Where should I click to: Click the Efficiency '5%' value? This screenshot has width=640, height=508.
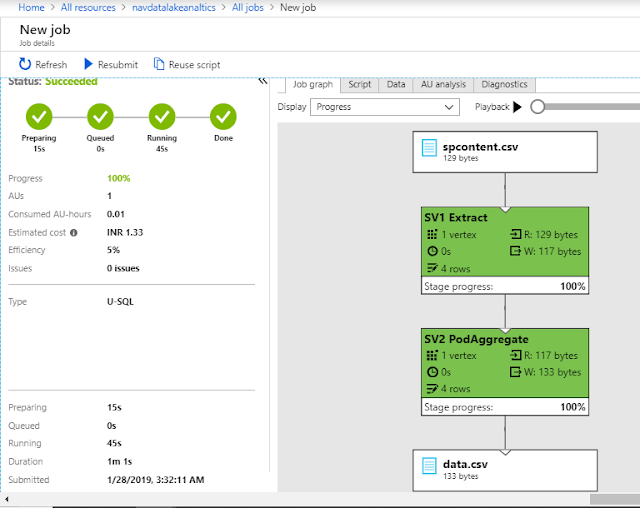113,250
